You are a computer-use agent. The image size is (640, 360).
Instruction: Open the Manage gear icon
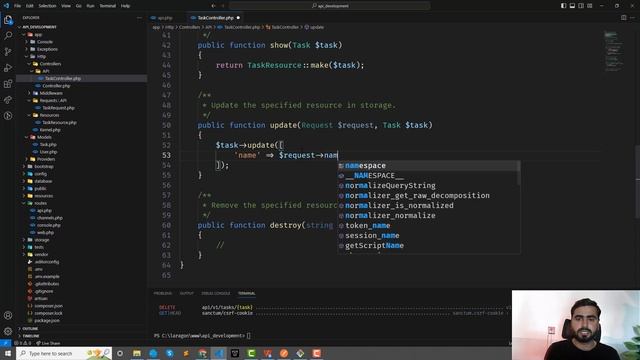(8, 331)
